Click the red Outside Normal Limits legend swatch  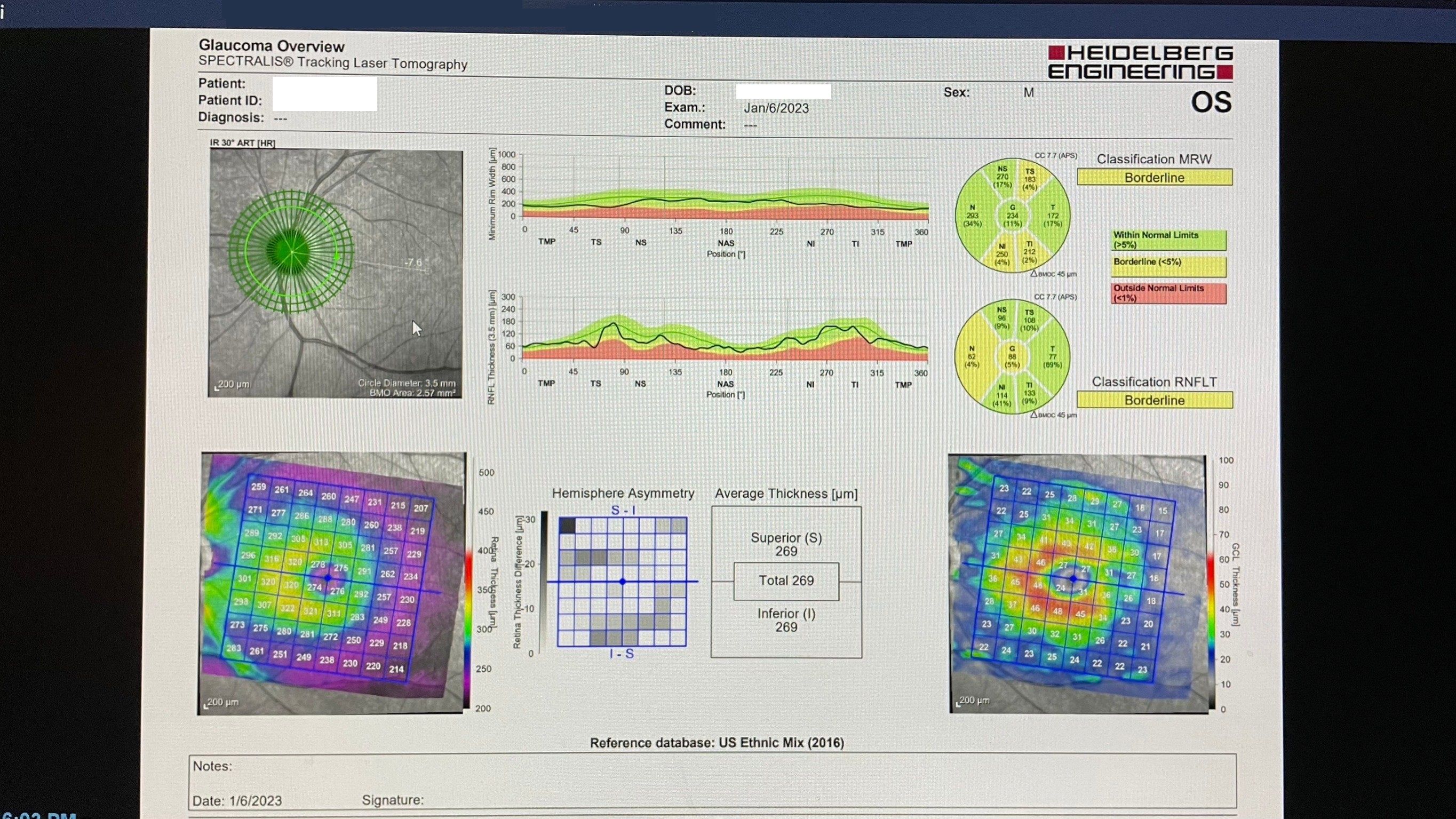click(1168, 293)
